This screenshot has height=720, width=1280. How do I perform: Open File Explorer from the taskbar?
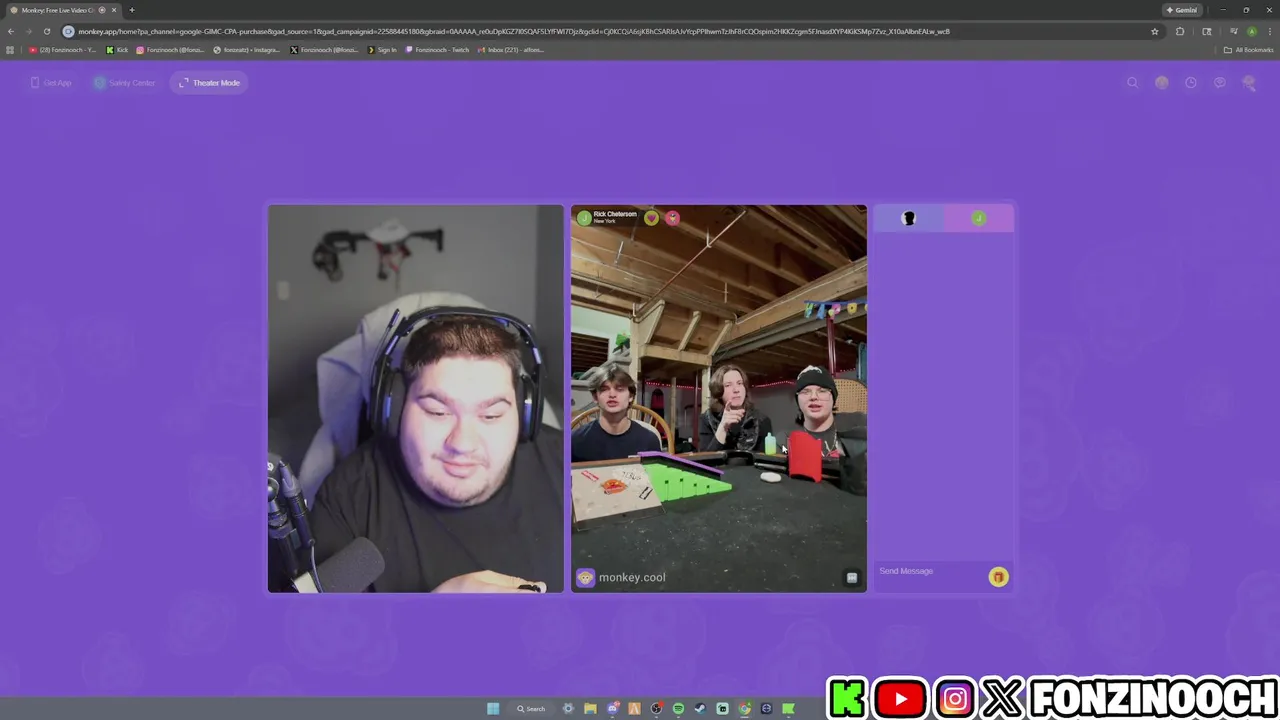point(590,709)
